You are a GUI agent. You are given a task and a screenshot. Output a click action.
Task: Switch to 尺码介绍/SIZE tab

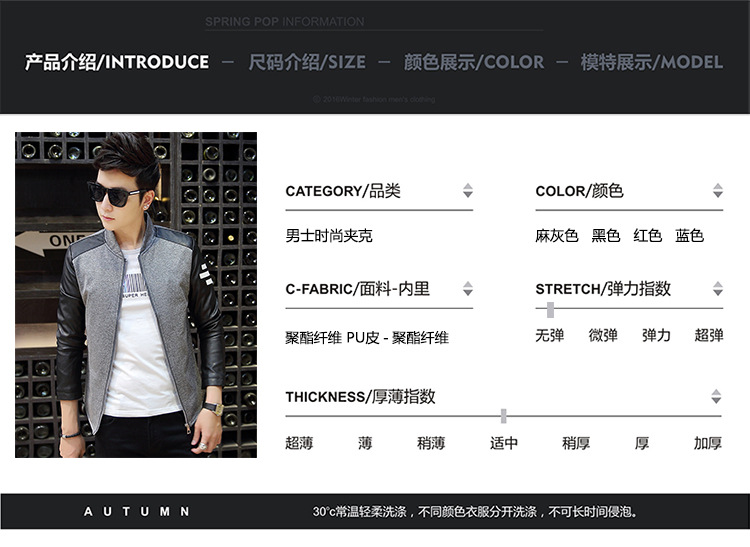[x=307, y=62]
